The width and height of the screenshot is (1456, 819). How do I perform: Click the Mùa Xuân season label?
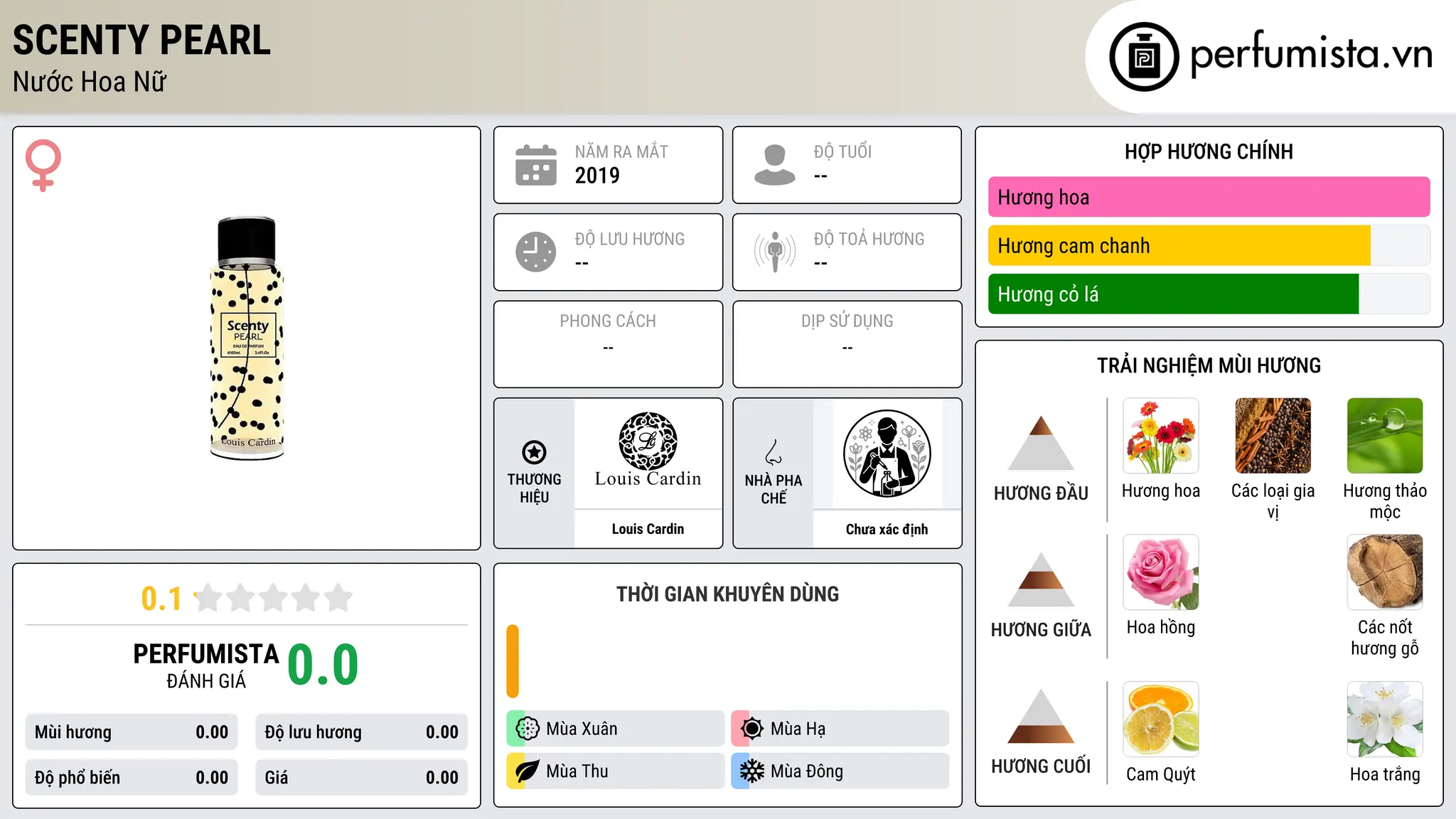(582, 729)
